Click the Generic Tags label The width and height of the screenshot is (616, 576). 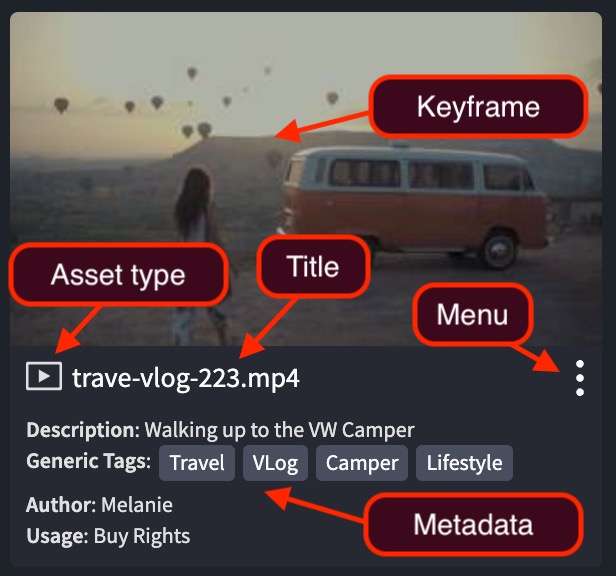(88, 461)
